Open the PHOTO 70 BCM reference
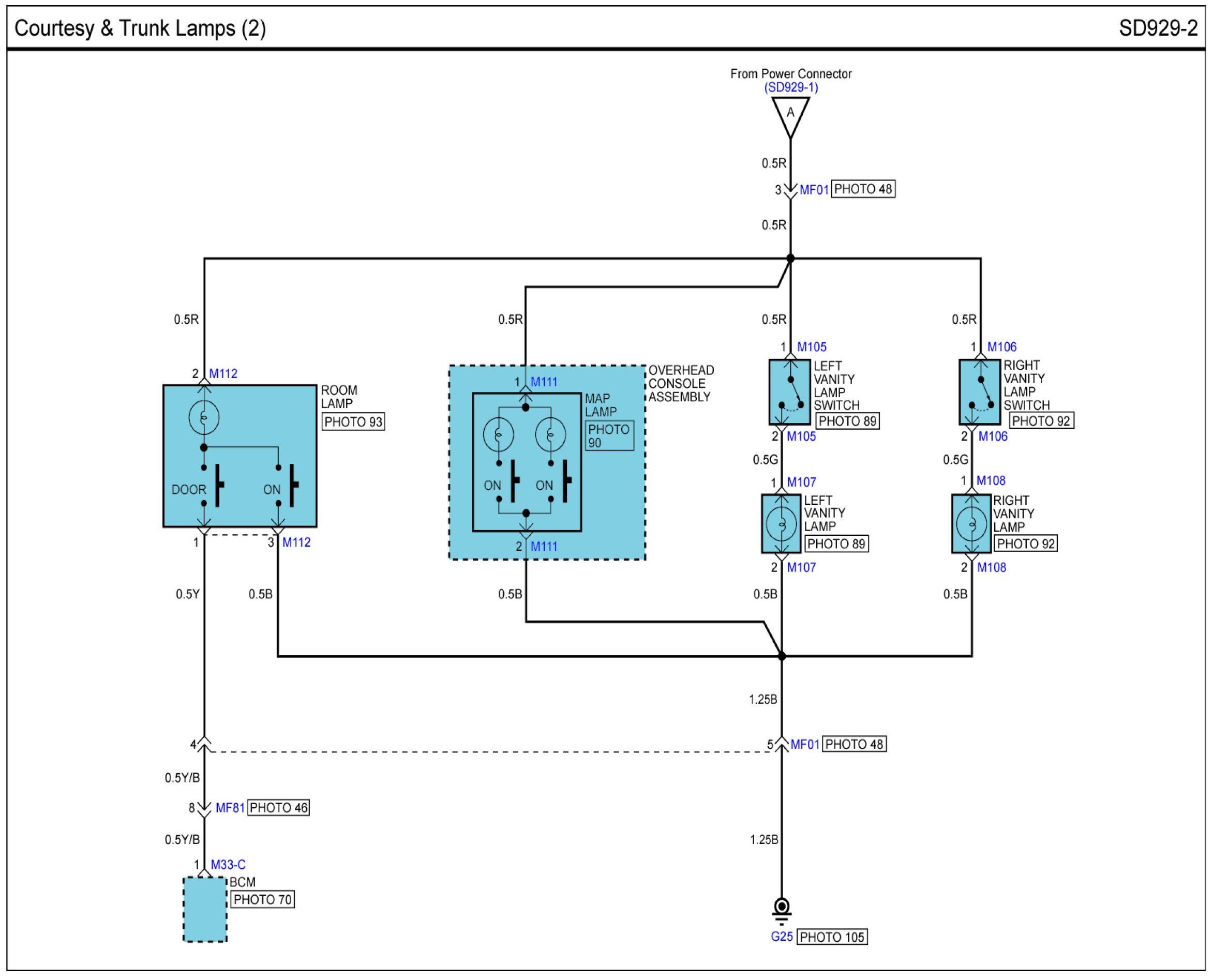 click(x=262, y=899)
